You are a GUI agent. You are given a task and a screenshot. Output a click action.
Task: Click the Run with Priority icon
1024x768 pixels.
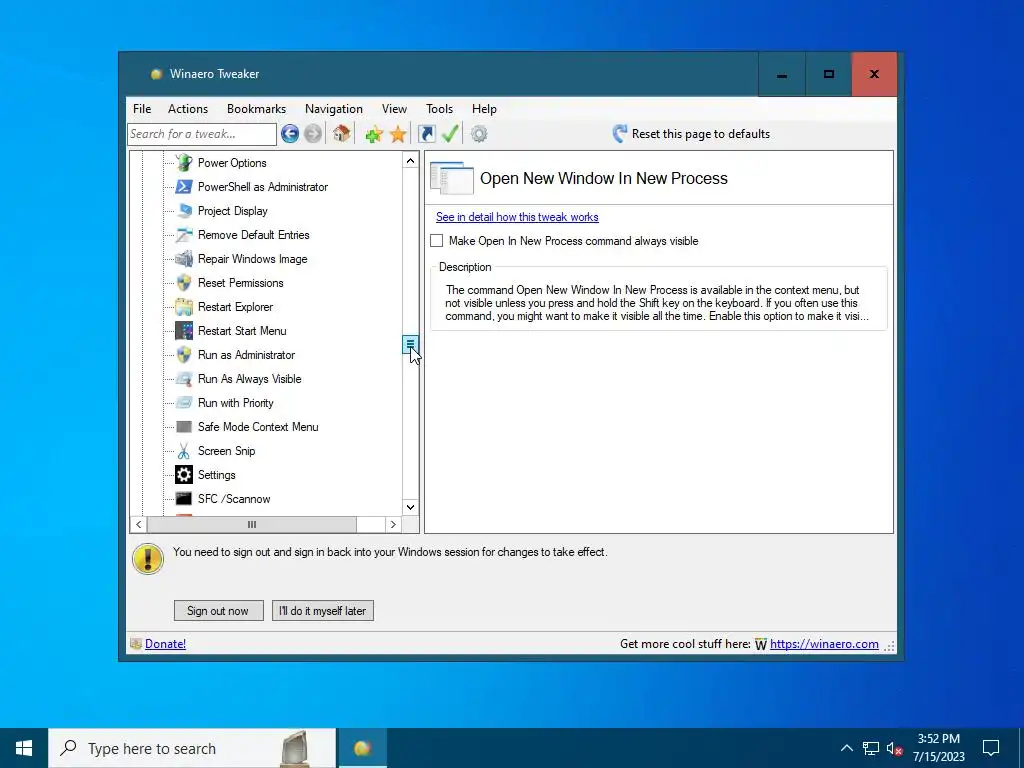[184, 403]
